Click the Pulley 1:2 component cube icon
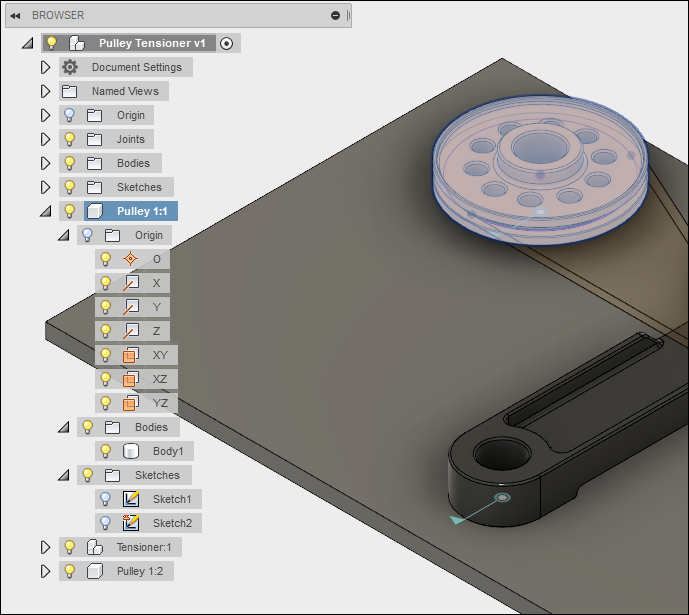The image size is (689, 615). (x=94, y=571)
